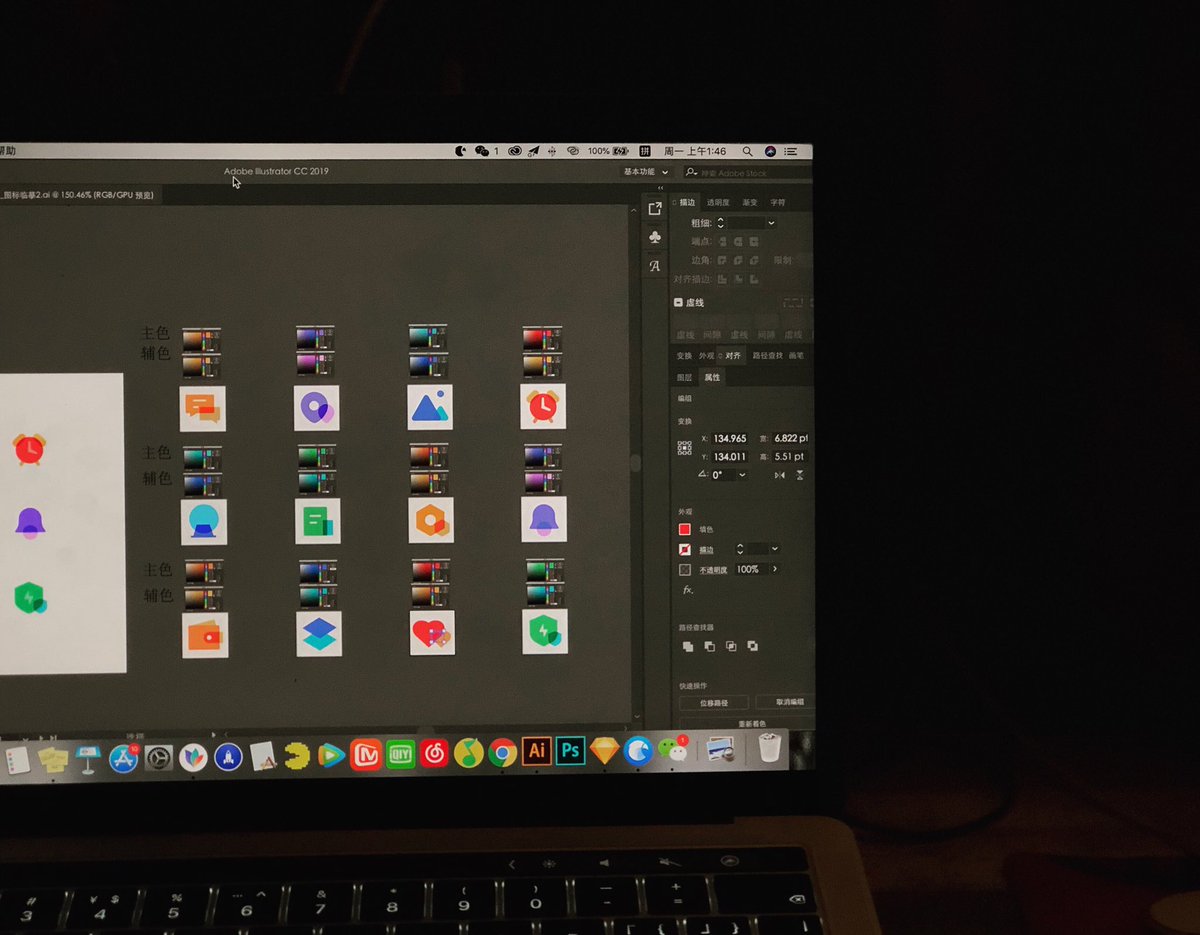This screenshot has width=1200, height=935.
Task: Open the Glyphs letter A panel icon
Action: 655,266
